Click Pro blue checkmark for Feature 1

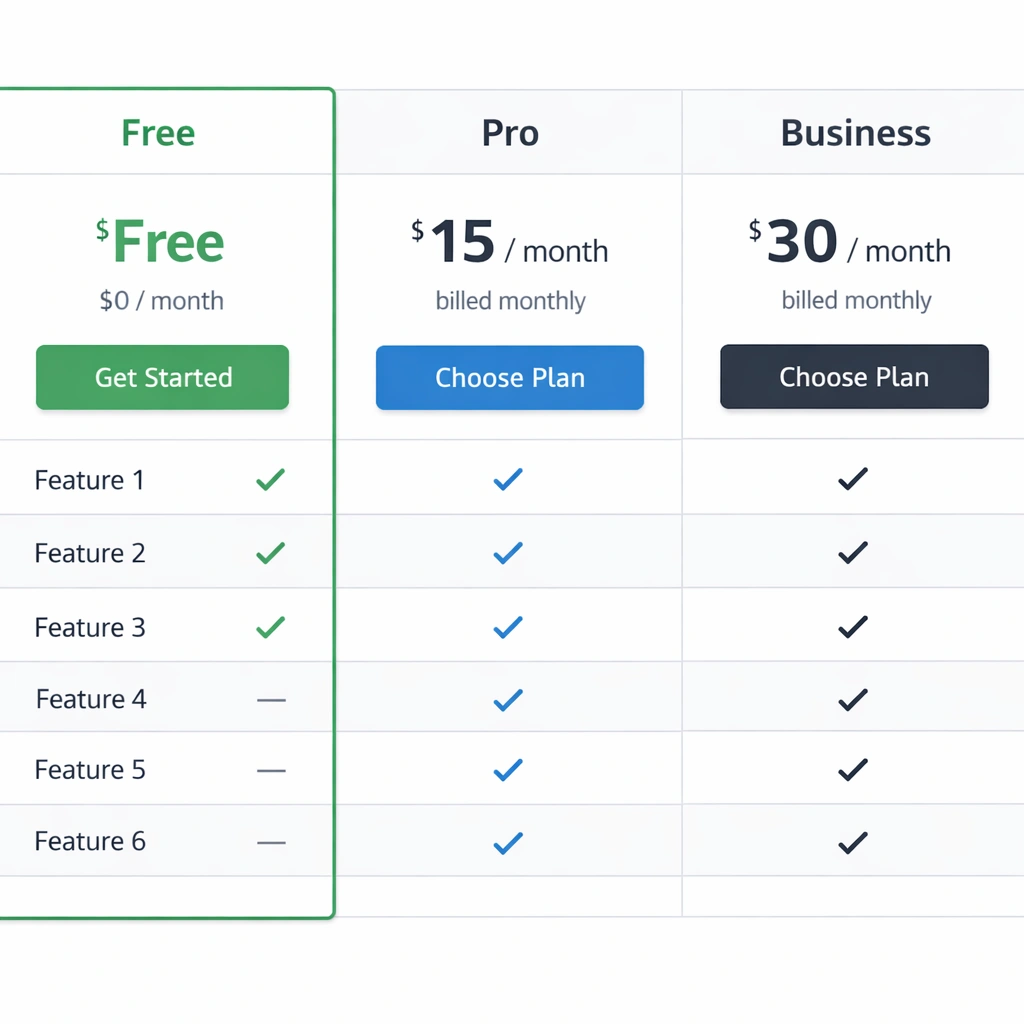[508, 480]
